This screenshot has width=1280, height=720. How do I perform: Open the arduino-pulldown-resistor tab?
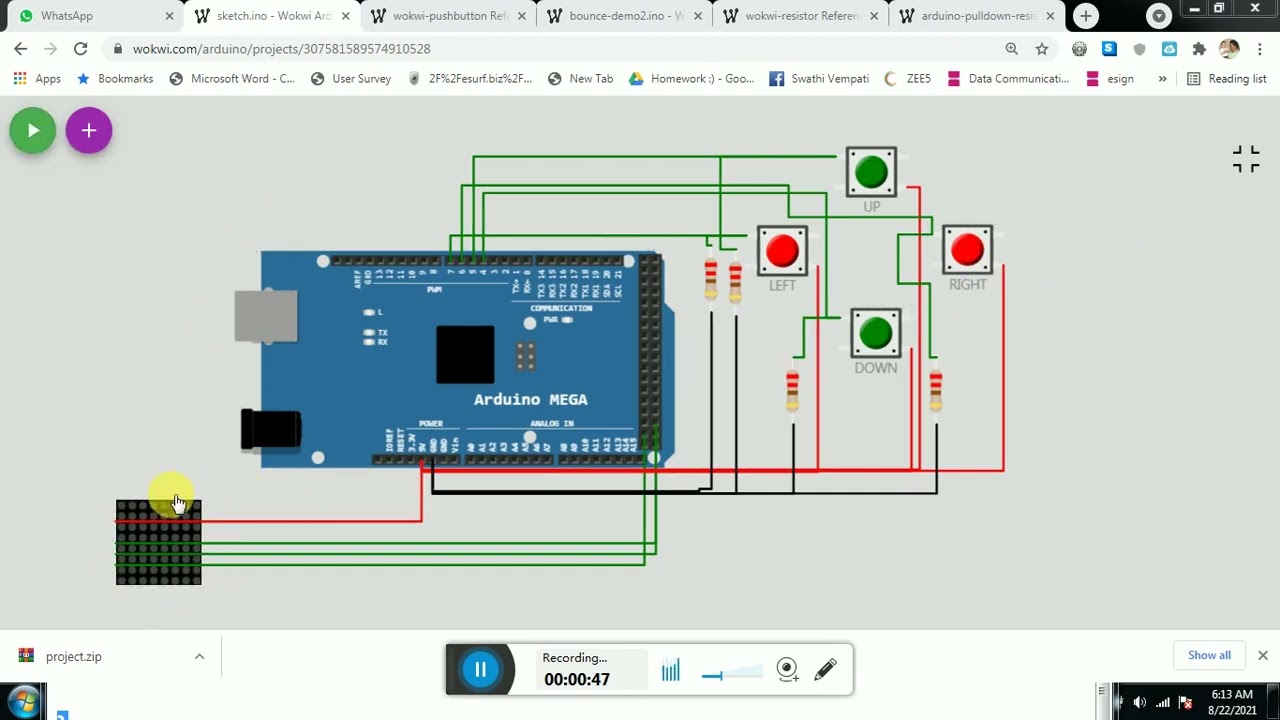pos(977,16)
